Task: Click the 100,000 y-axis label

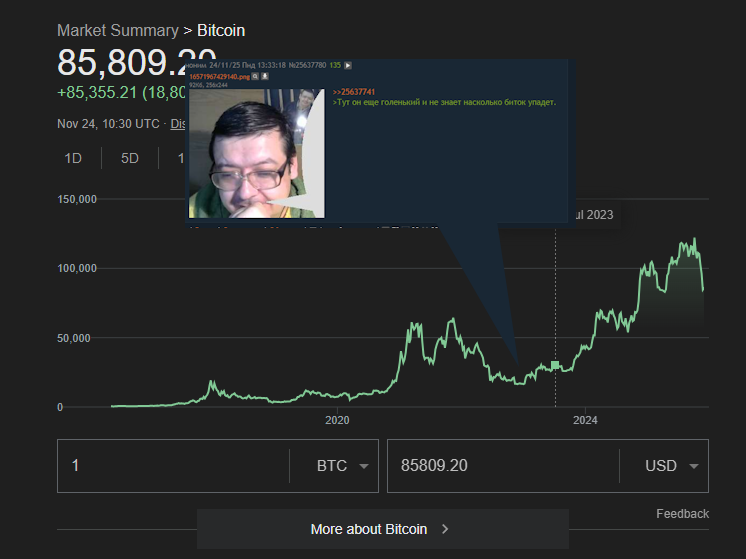Action: (x=77, y=268)
